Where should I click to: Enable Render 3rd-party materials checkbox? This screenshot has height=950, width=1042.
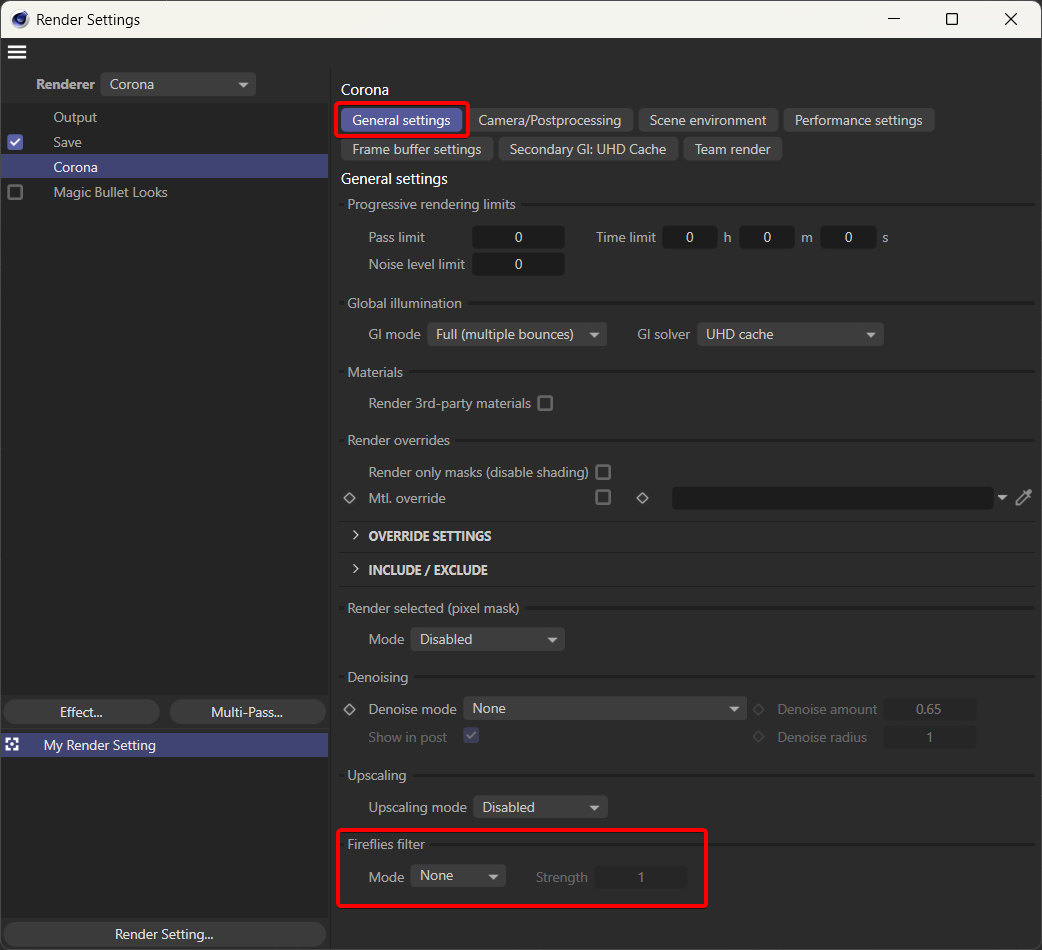tap(545, 403)
